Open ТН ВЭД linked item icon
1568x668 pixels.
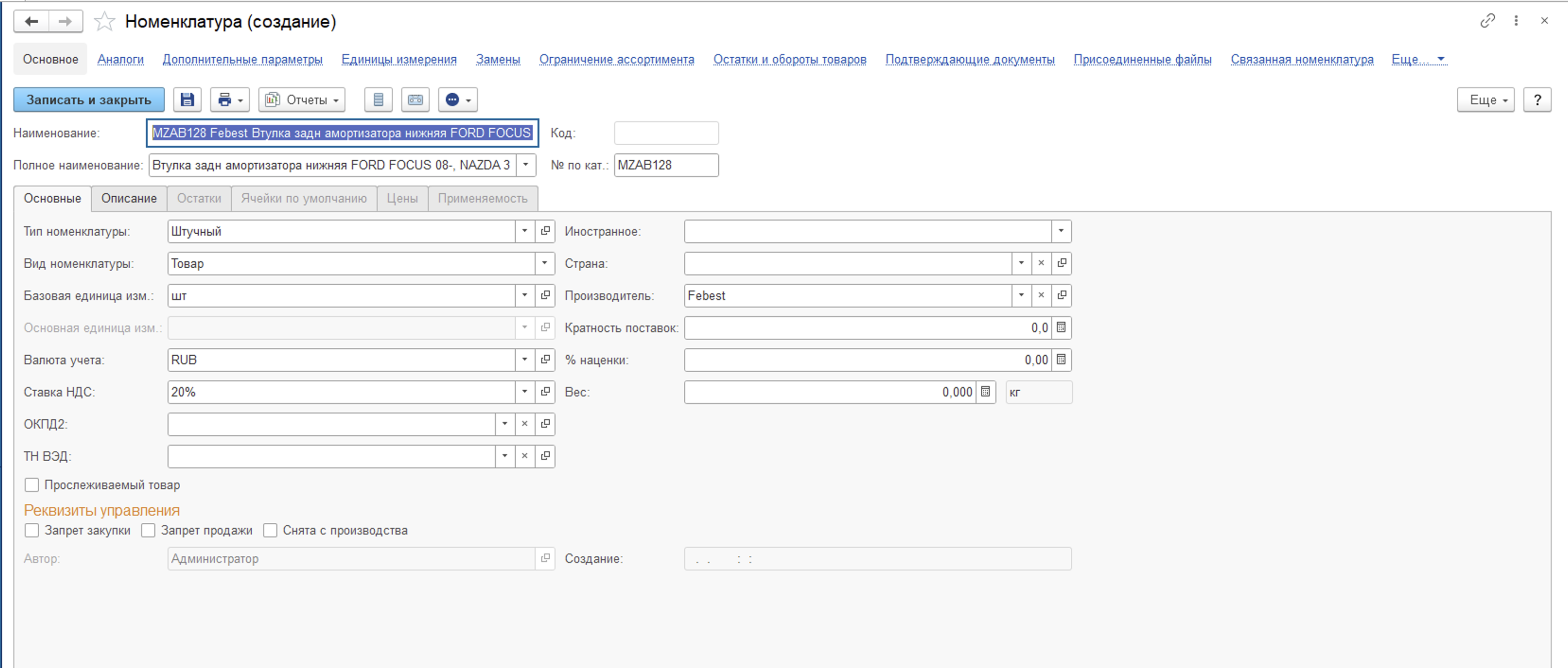click(545, 456)
